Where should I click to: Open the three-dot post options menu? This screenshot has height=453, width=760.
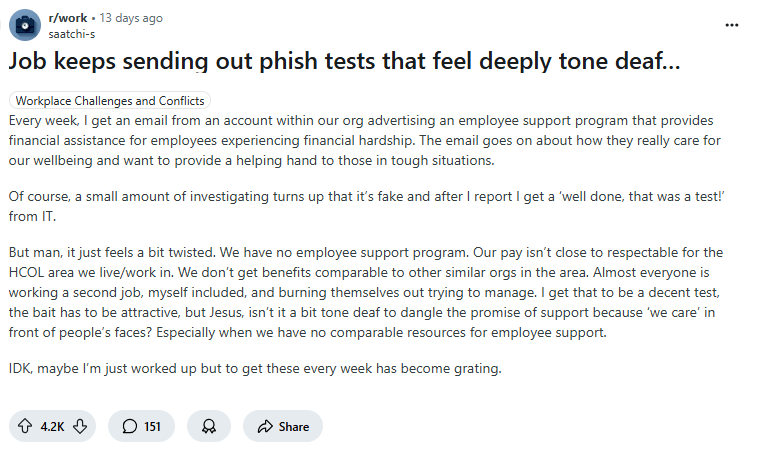pos(732,25)
